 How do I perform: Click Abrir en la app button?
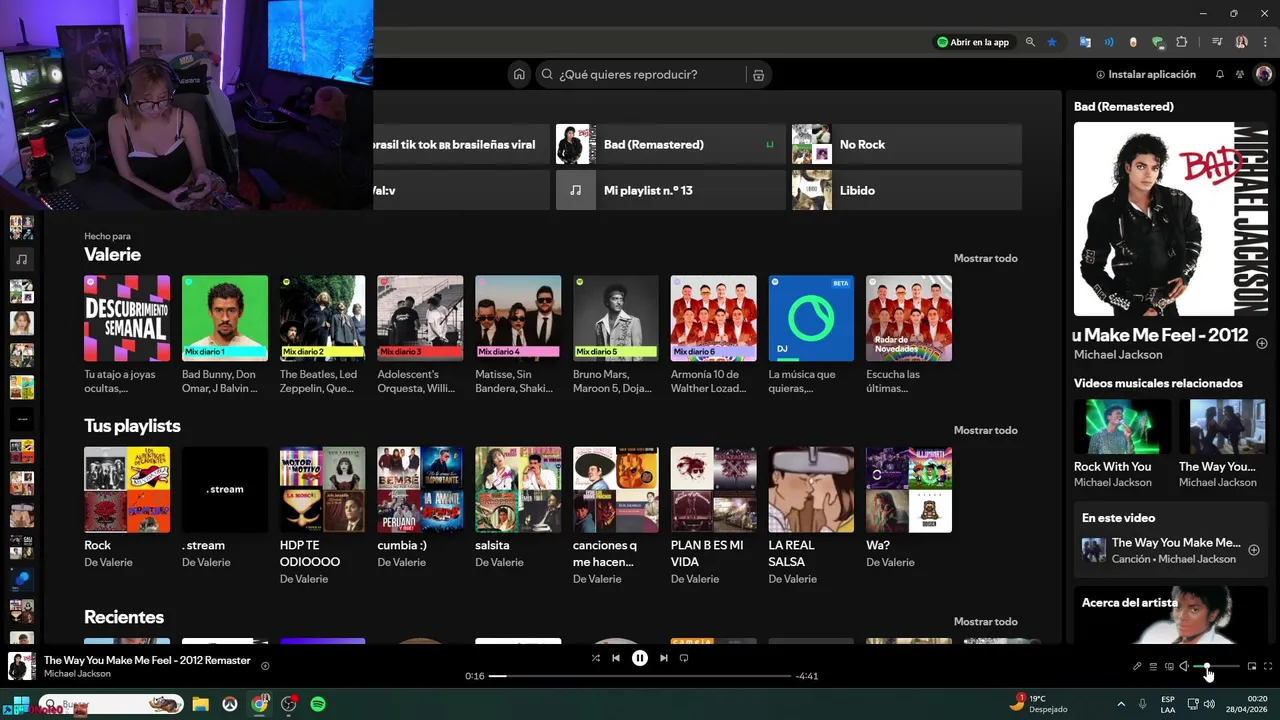coord(973,42)
